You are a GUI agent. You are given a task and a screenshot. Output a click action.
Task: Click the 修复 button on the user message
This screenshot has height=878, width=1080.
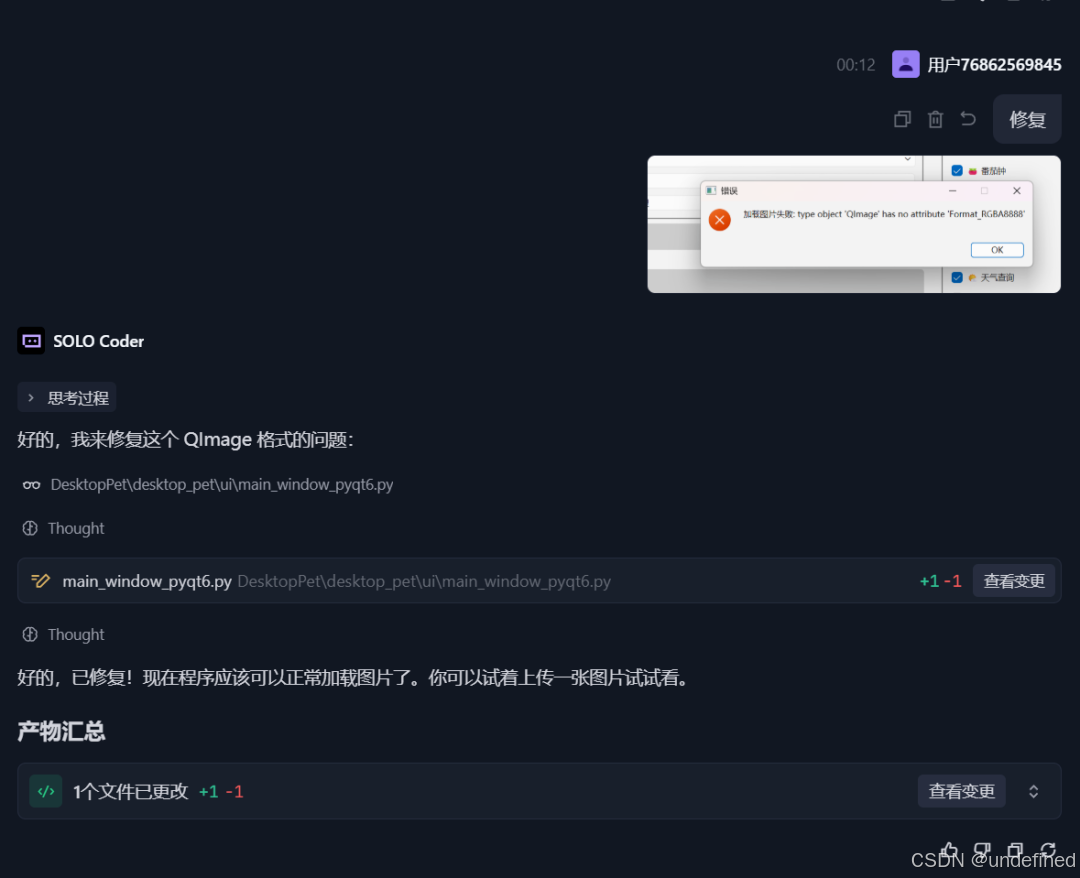[x=1027, y=118]
